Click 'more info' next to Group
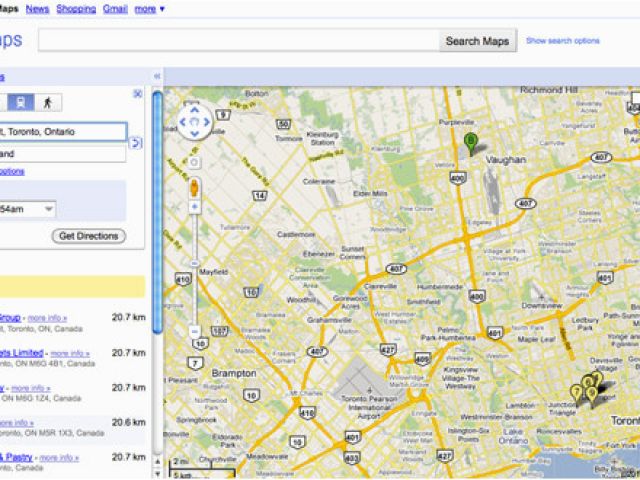Viewport: 640px width, 480px height. pos(47,318)
